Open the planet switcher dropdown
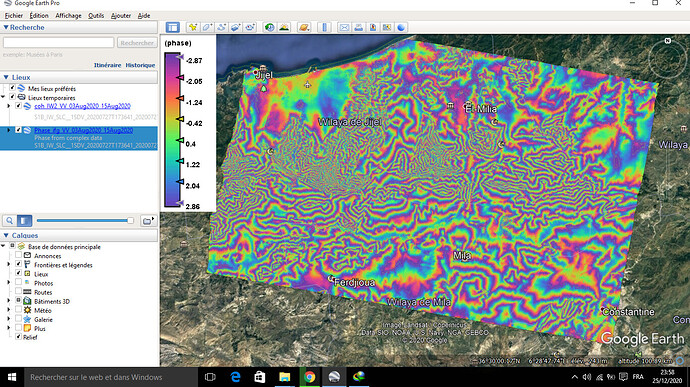This screenshot has width=690, height=387. (304, 27)
